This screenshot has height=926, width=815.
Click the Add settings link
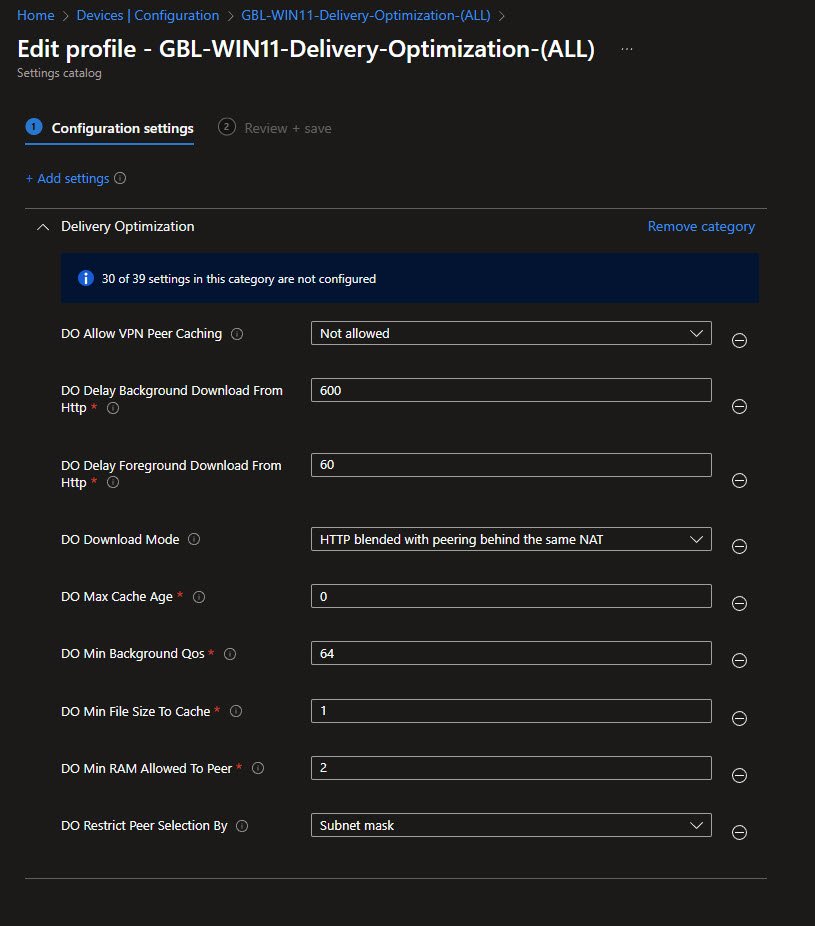click(67, 178)
